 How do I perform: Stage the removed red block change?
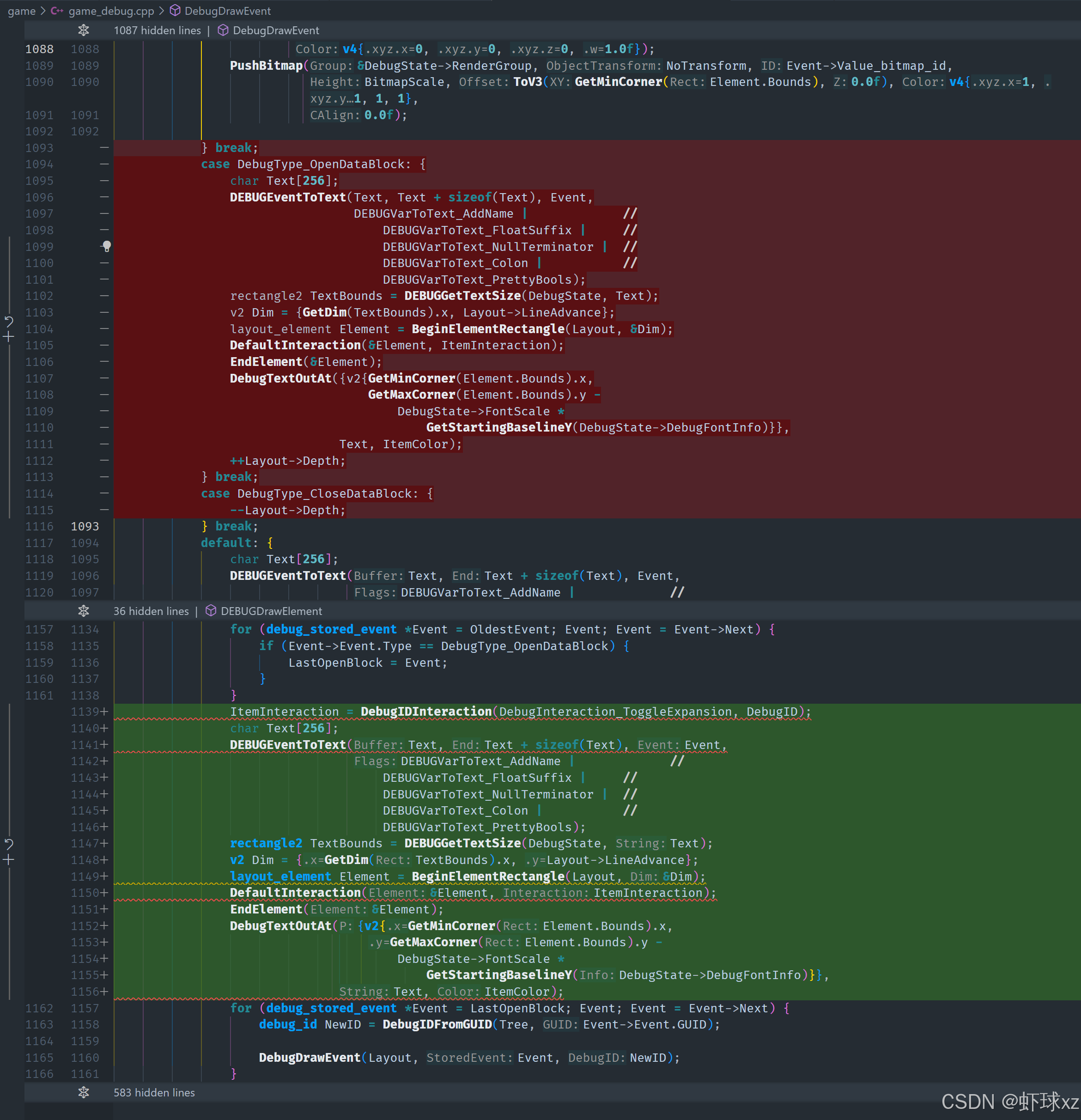[x=9, y=337]
